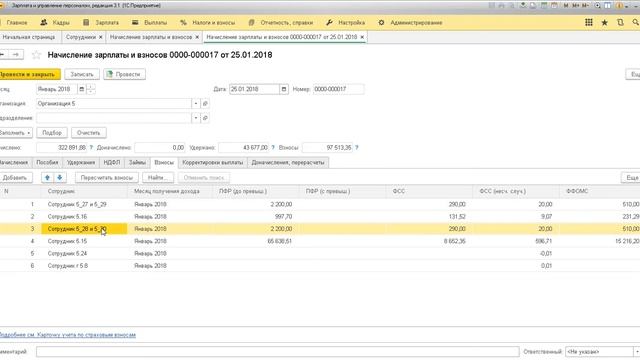The height and width of the screenshot is (360, 640).
Task: Move row down with blue down arrow
Action: pos(60,178)
